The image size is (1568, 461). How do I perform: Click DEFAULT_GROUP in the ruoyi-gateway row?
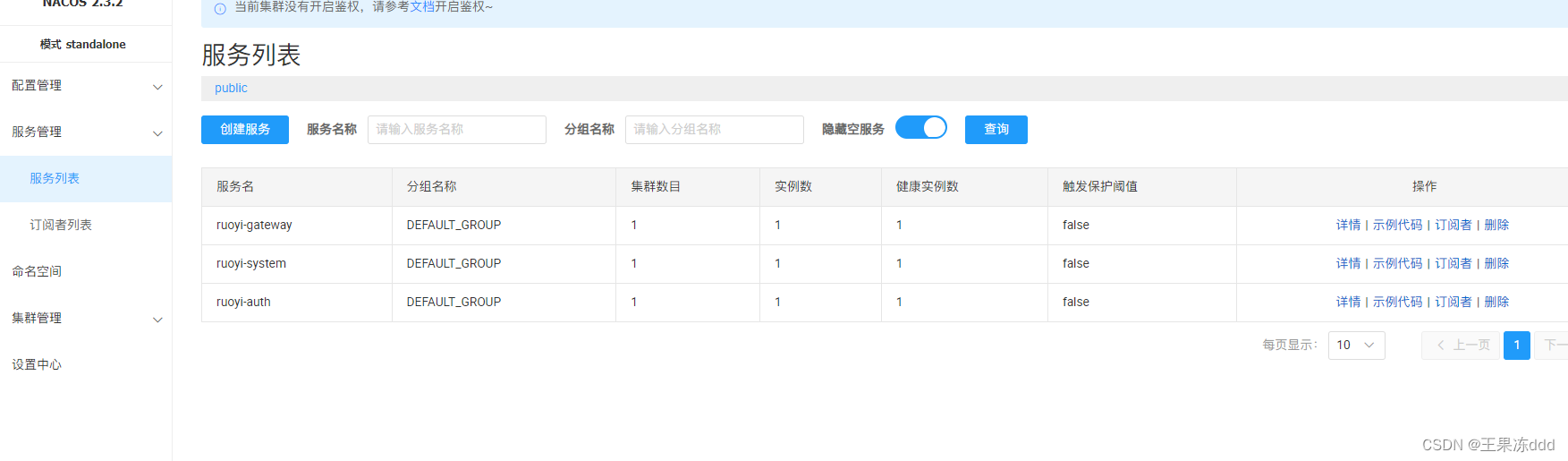(453, 226)
